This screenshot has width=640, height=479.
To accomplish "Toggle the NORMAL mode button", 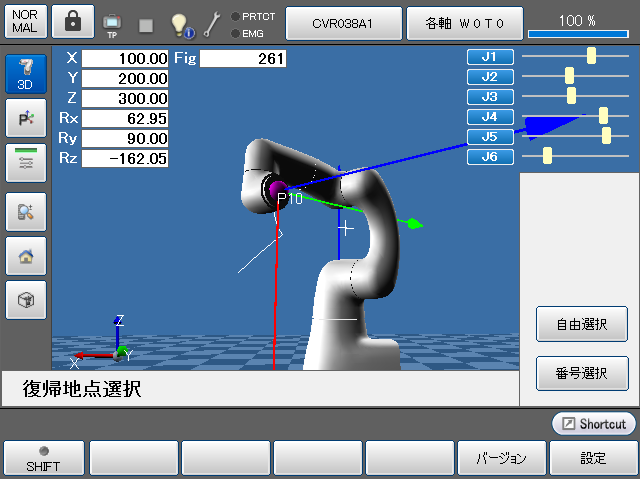I will click(x=25, y=21).
